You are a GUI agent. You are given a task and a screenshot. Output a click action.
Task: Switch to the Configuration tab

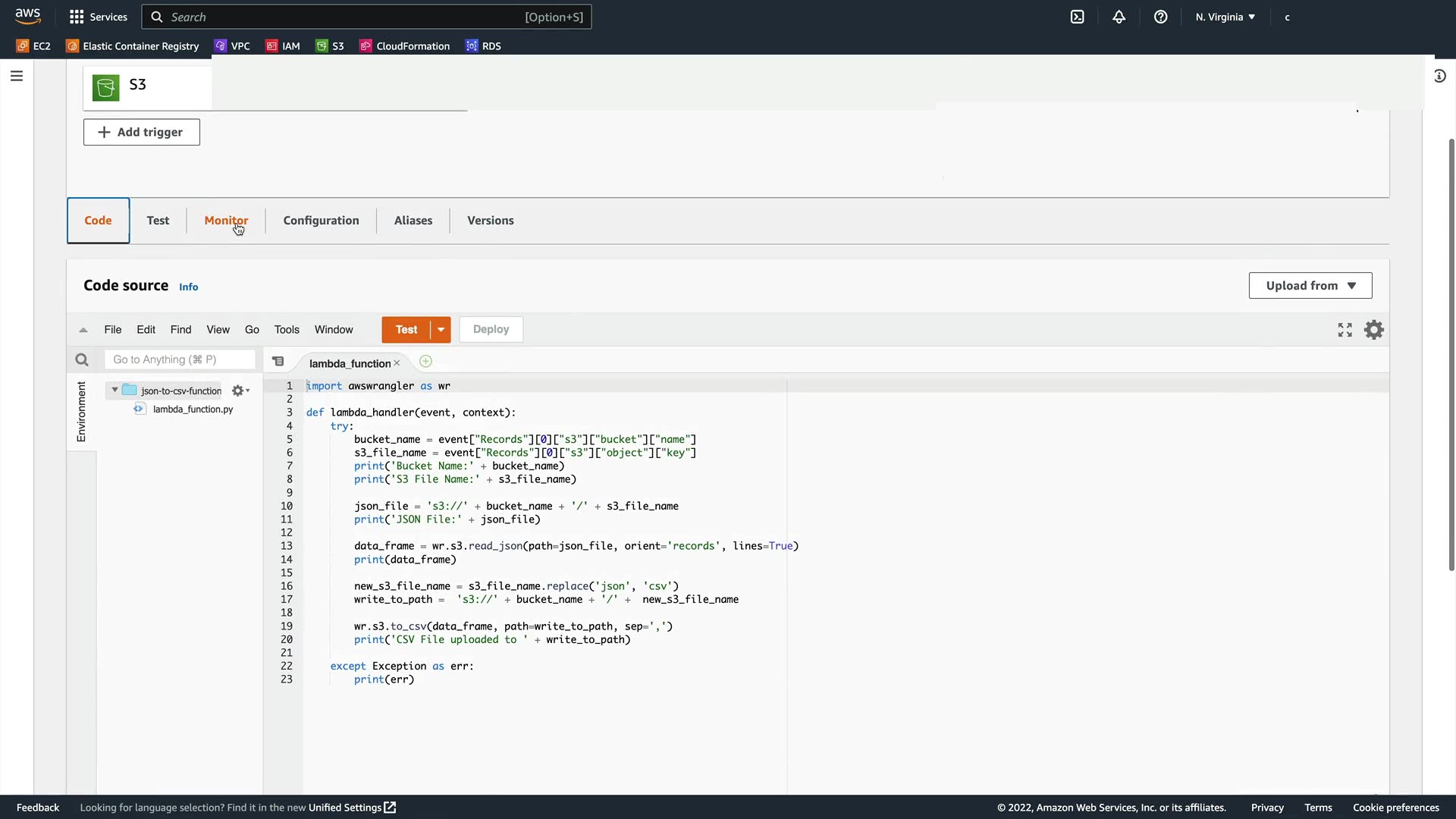tap(321, 221)
